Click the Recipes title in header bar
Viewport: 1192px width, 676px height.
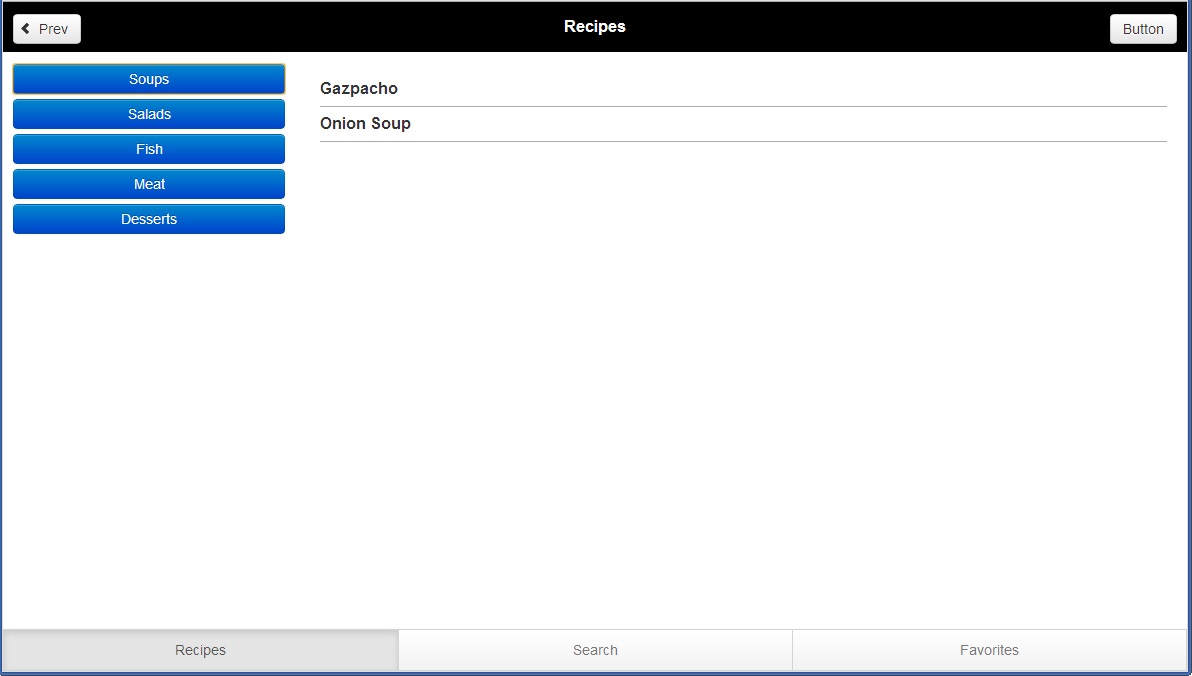point(595,27)
